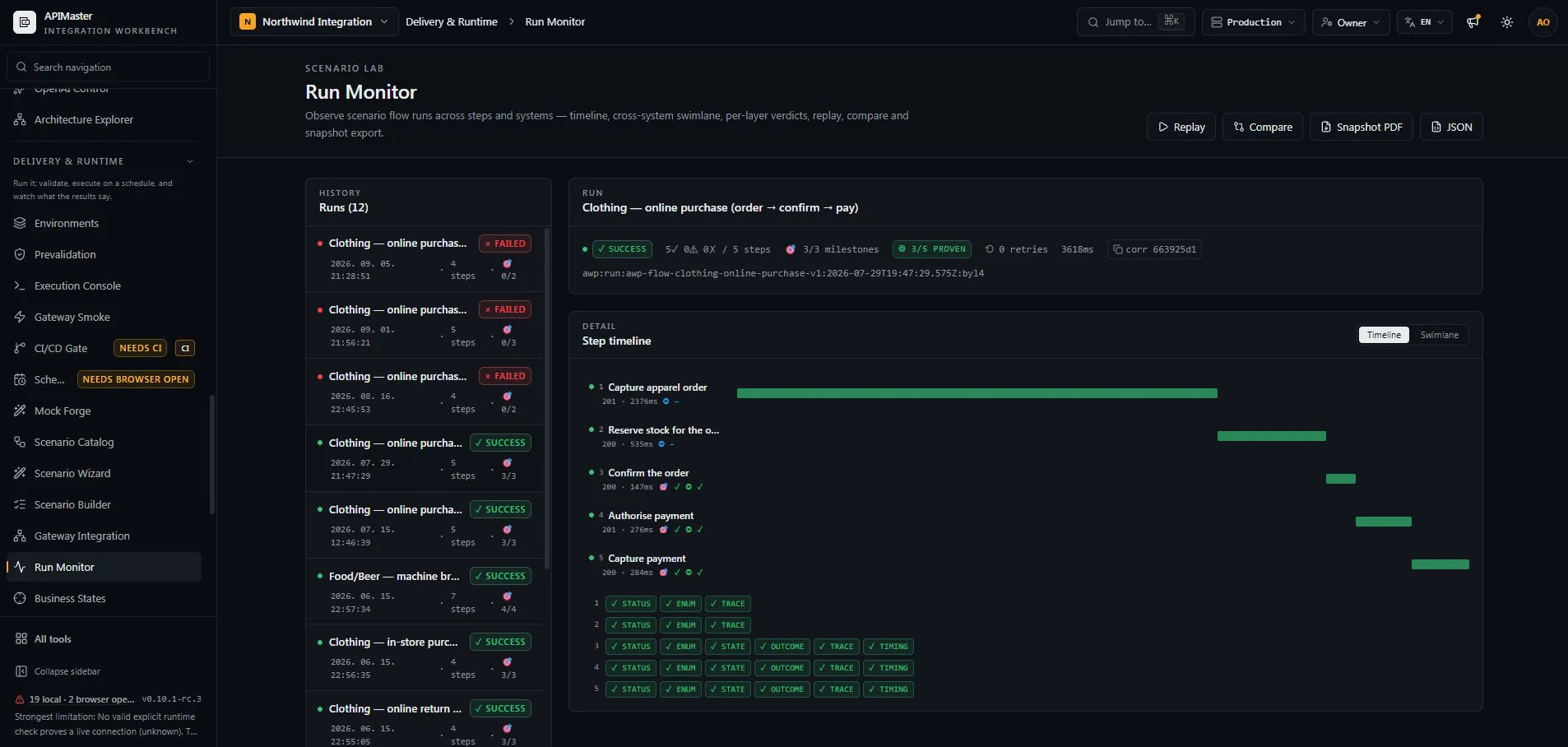Screen dimensions: 1568x747
Task: Click Delivery & Runtime breadcrumb
Action: pyautogui.click(x=451, y=22)
